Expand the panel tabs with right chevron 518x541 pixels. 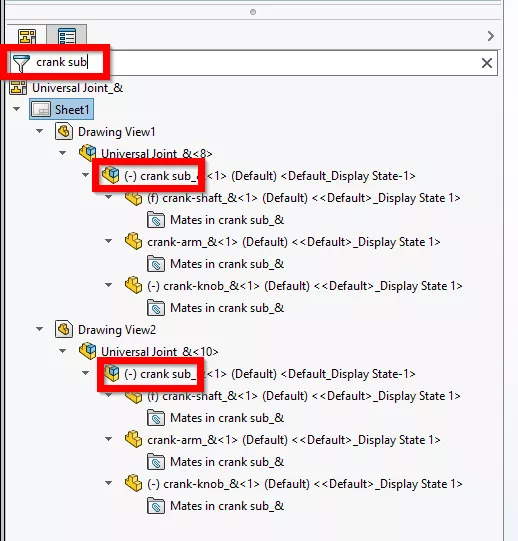pos(491,36)
